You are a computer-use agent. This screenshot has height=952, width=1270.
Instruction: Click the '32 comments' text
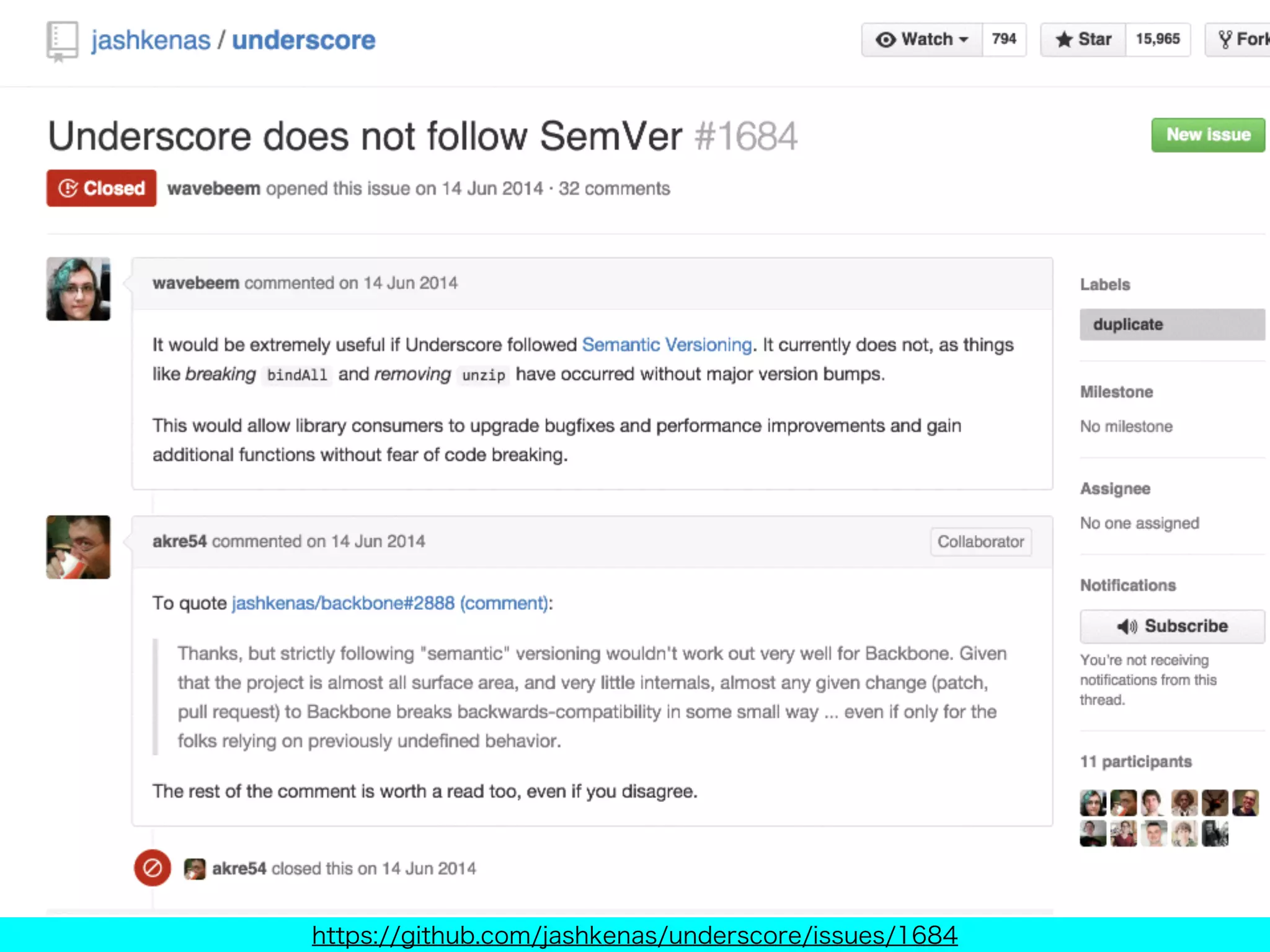pyautogui.click(x=614, y=188)
